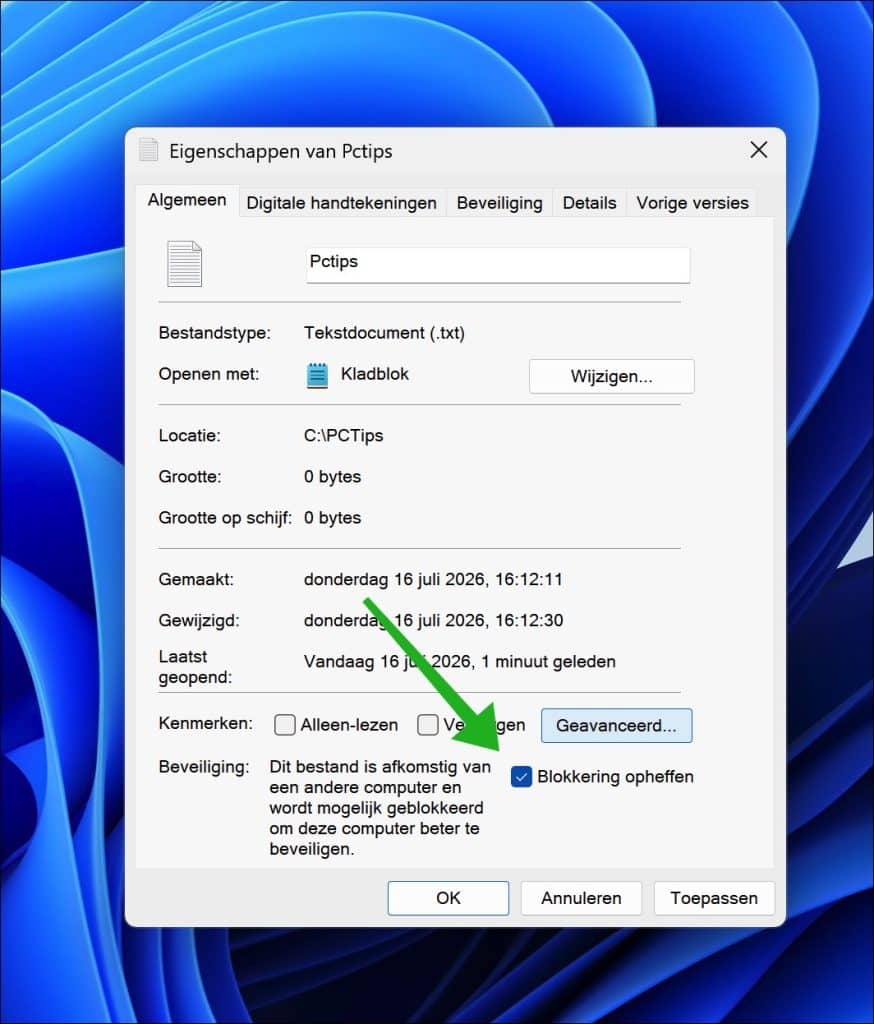The width and height of the screenshot is (874, 1024).
Task: Click the '1 minuut geleden' last opened value
Action: coord(459,662)
